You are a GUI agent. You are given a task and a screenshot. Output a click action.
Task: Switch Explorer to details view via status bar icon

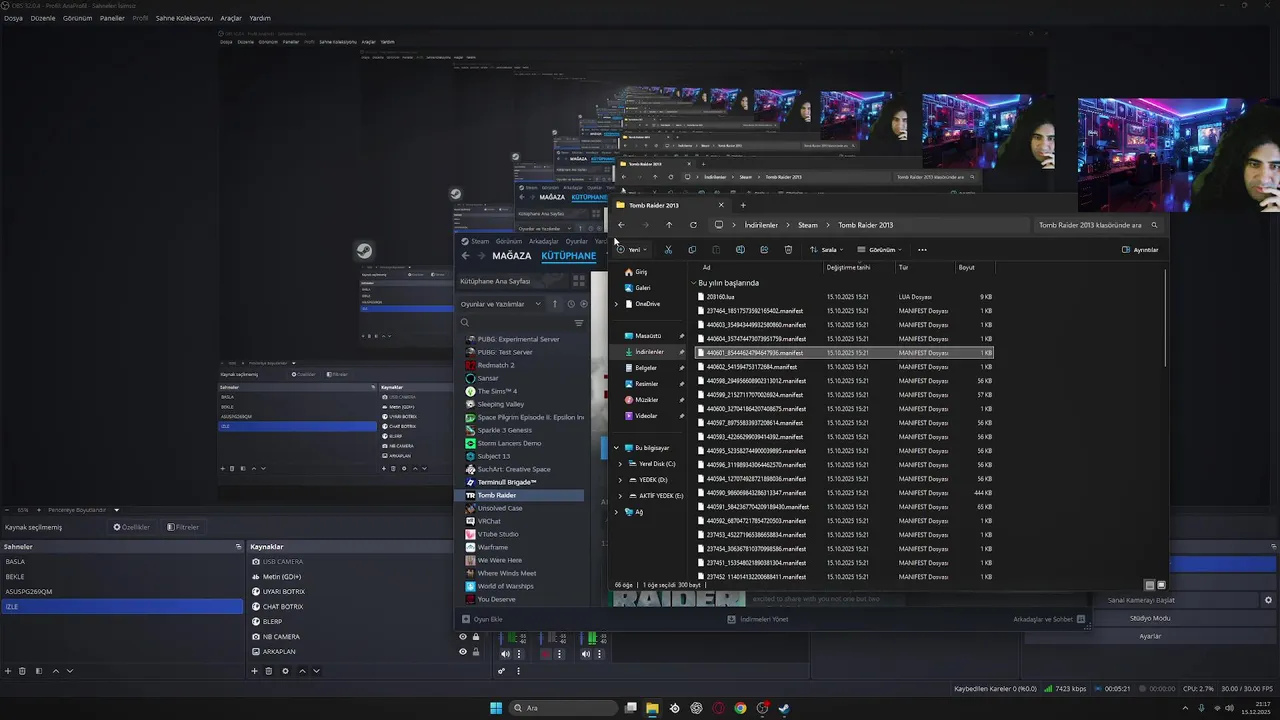pos(1149,585)
